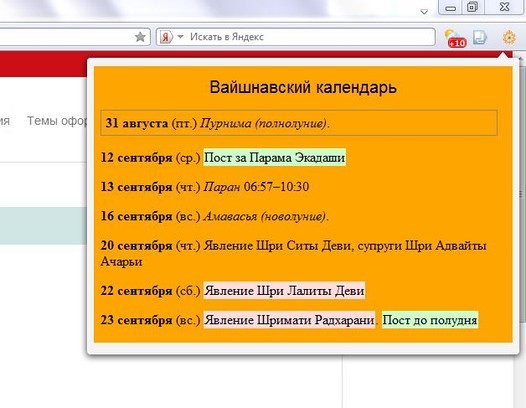The width and height of the screenshot is (526, 408).
Task: Click the '20 сентября' date label
Action: (137, 246)
